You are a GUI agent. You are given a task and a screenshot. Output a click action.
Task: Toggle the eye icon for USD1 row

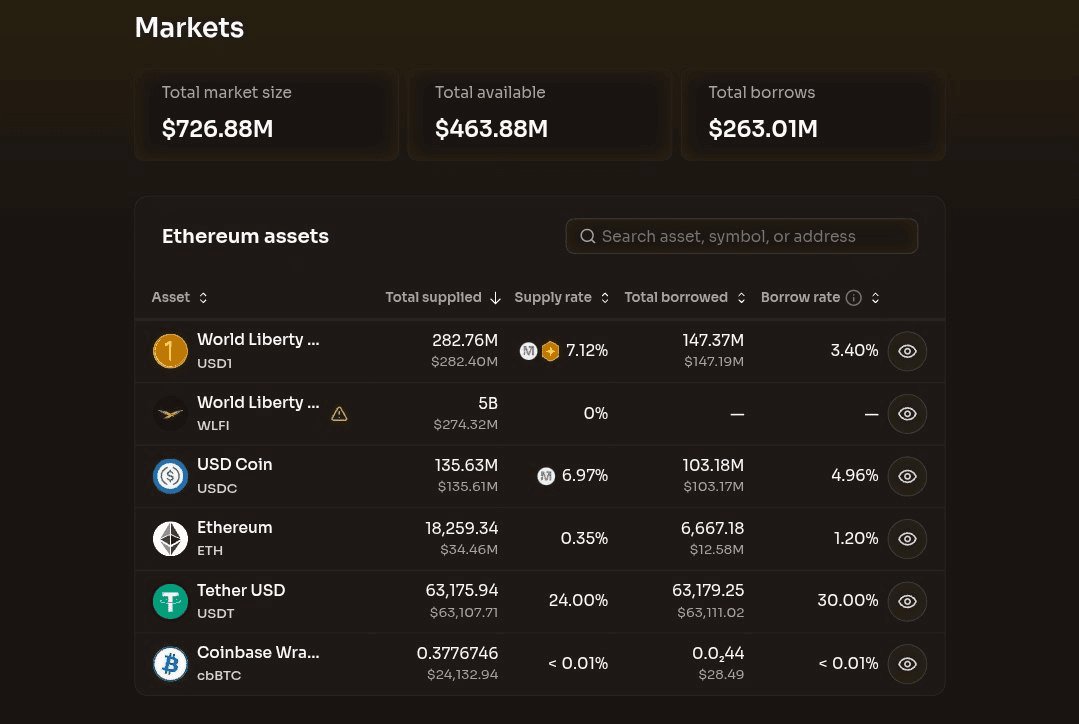[x=907, y=351]
